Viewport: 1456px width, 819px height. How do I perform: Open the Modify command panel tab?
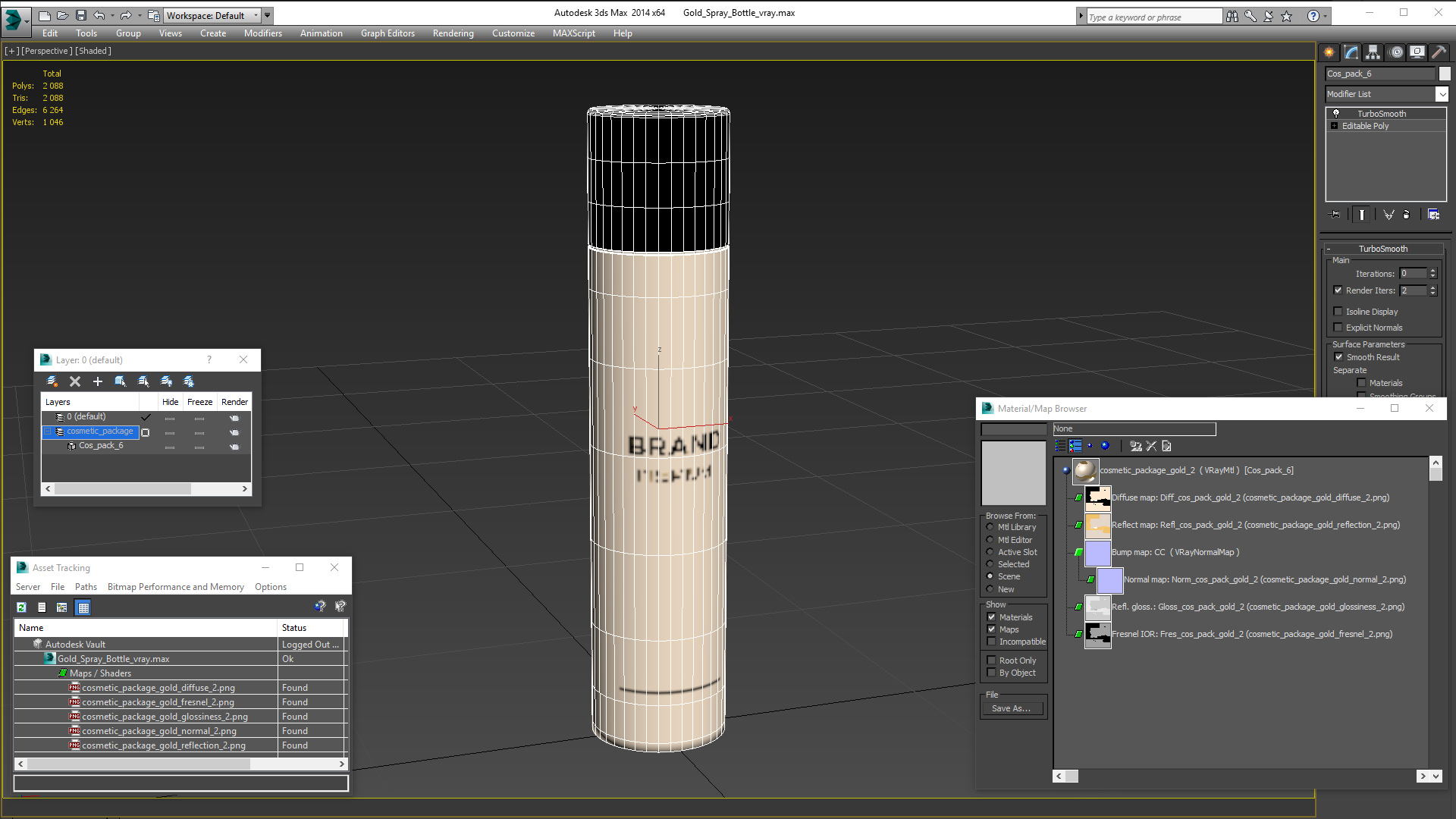(1351, 52)
